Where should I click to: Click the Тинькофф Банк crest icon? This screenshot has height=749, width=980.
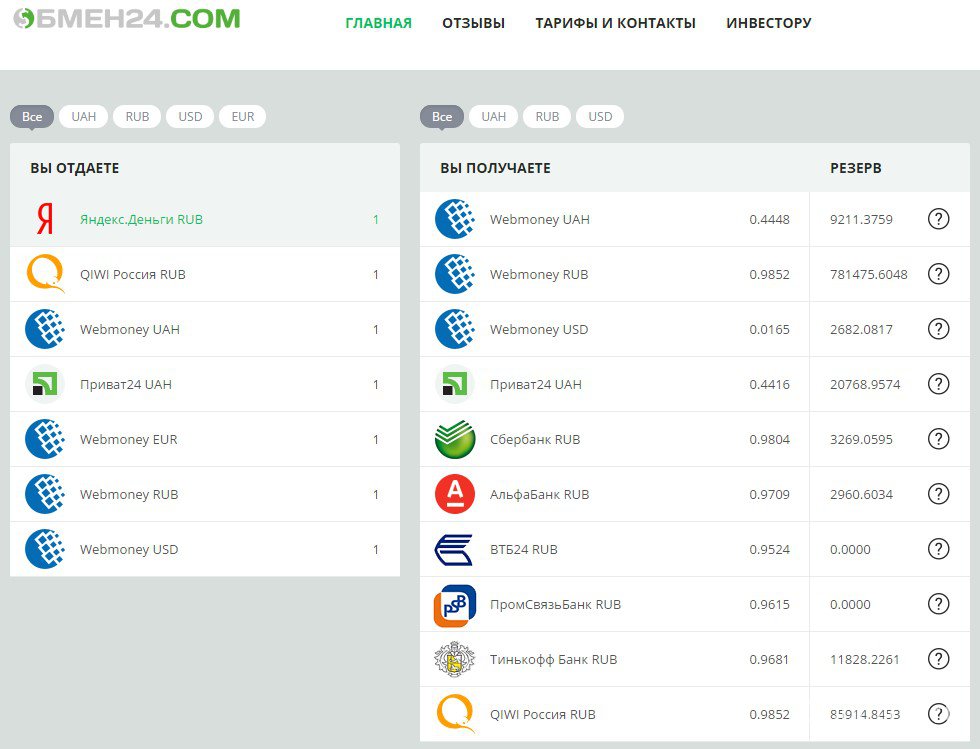(x=455, y=659)
